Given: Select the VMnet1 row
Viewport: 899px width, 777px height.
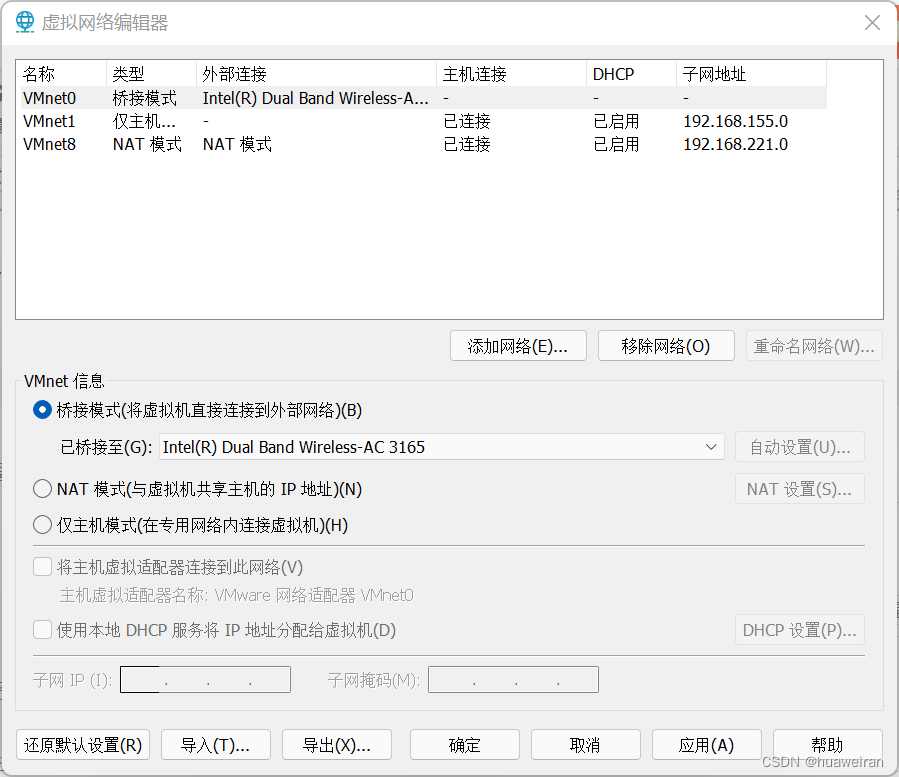Looking at the screenshot, I should [x=424, y=121].
